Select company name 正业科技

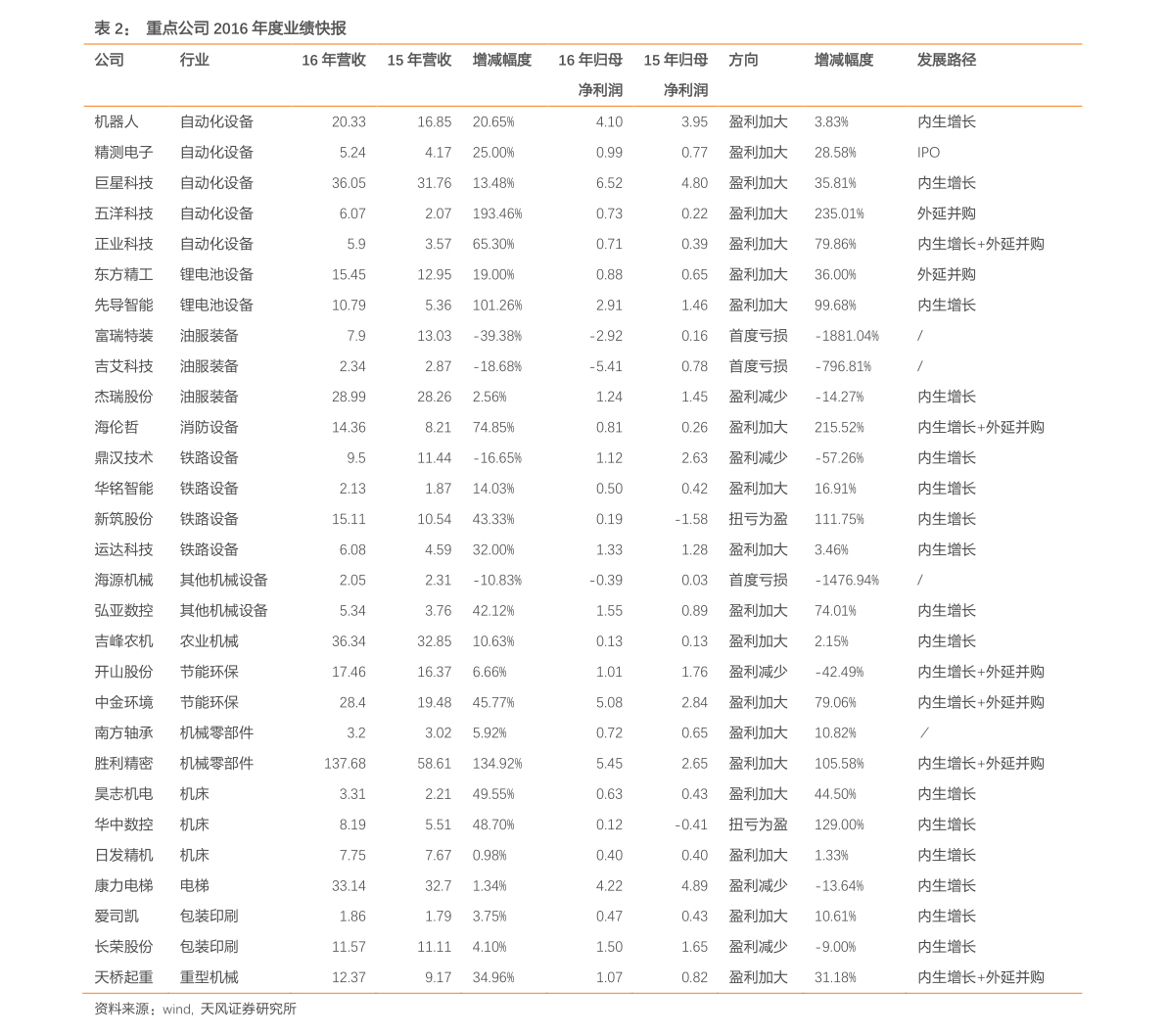pyautogui.click(x=124, y=244)
